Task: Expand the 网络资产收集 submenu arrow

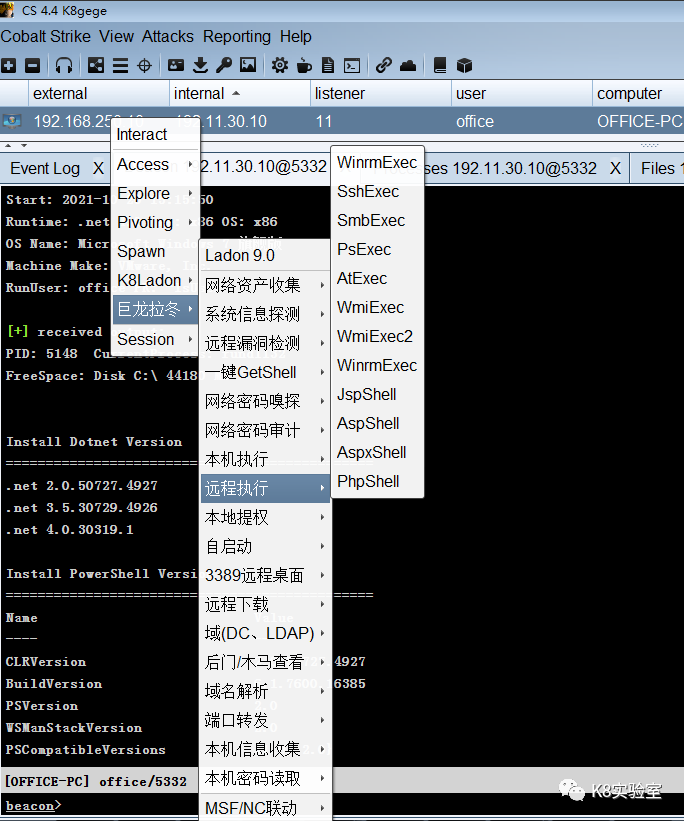Action: [322, 285]
